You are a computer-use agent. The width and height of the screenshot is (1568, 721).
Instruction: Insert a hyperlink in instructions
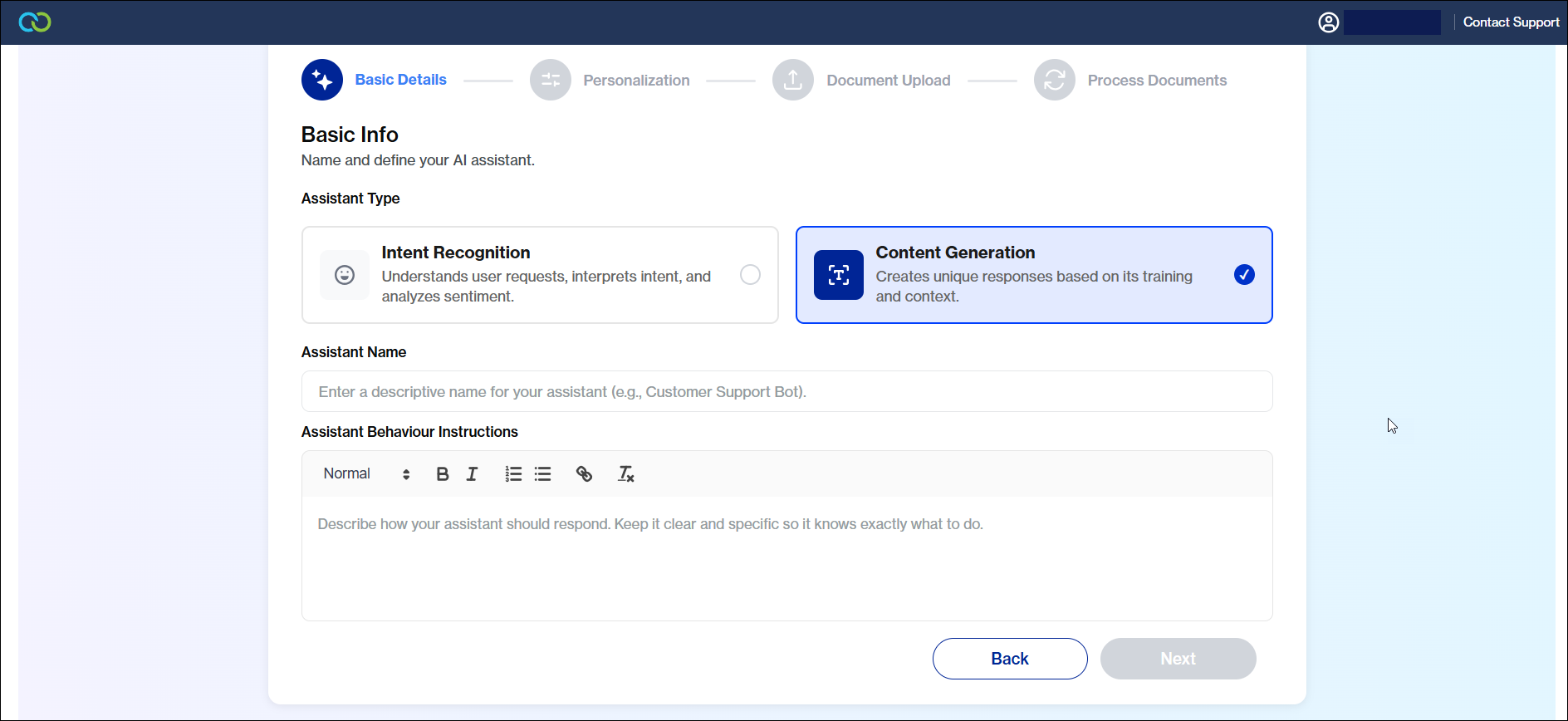pyautogui.click(x=584, y=474)
